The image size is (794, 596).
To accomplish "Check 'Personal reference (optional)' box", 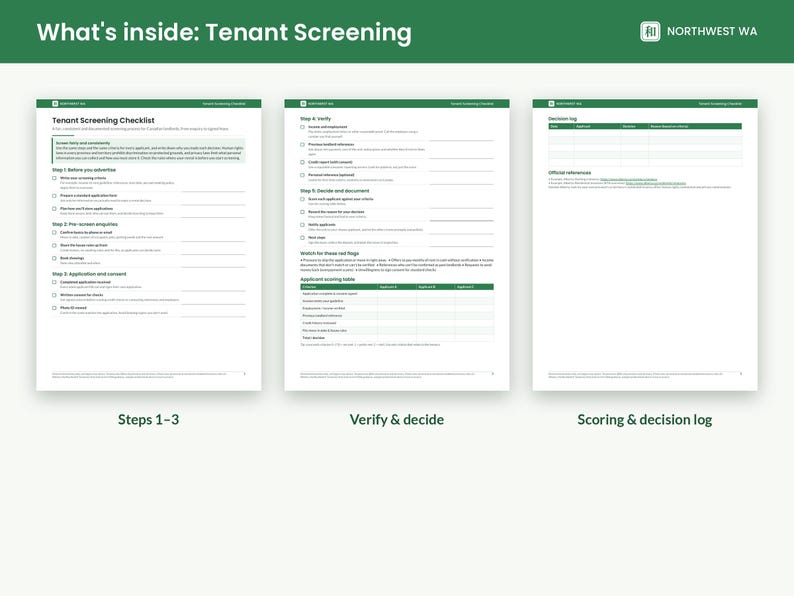I will [x=302, y=175].
